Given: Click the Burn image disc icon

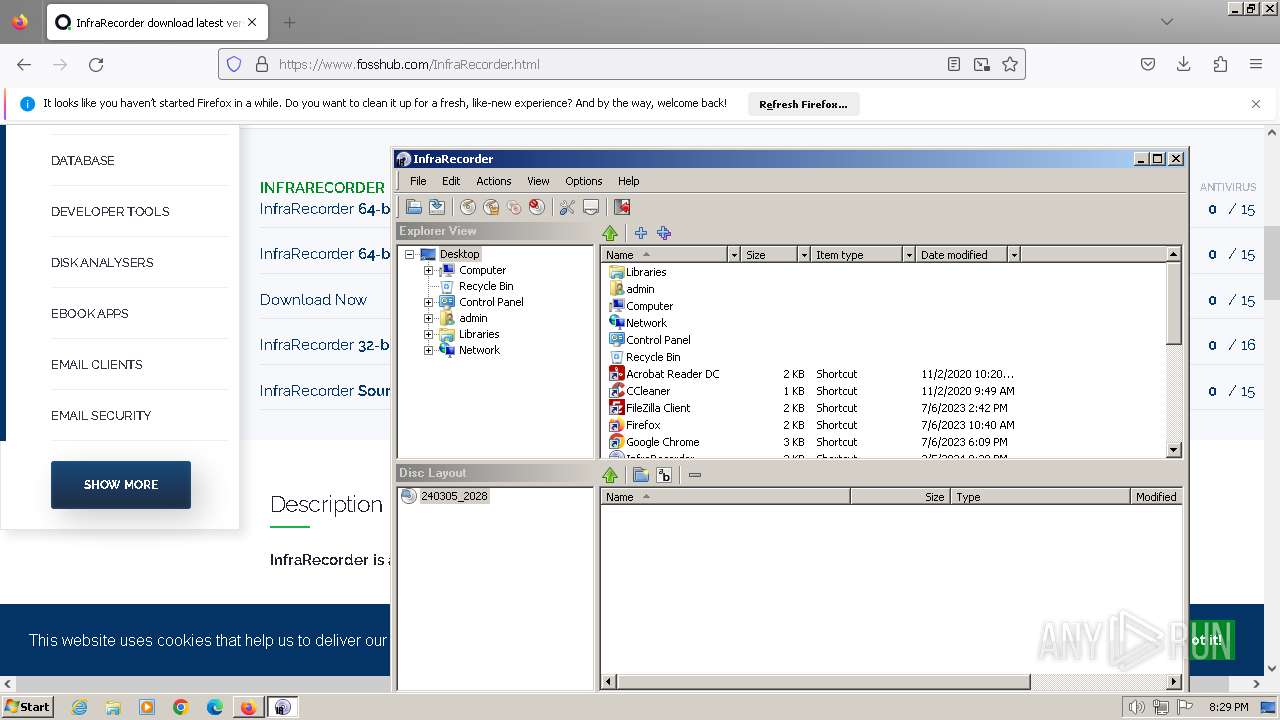Looking at the screenshot, I should [x=491, y=207].
